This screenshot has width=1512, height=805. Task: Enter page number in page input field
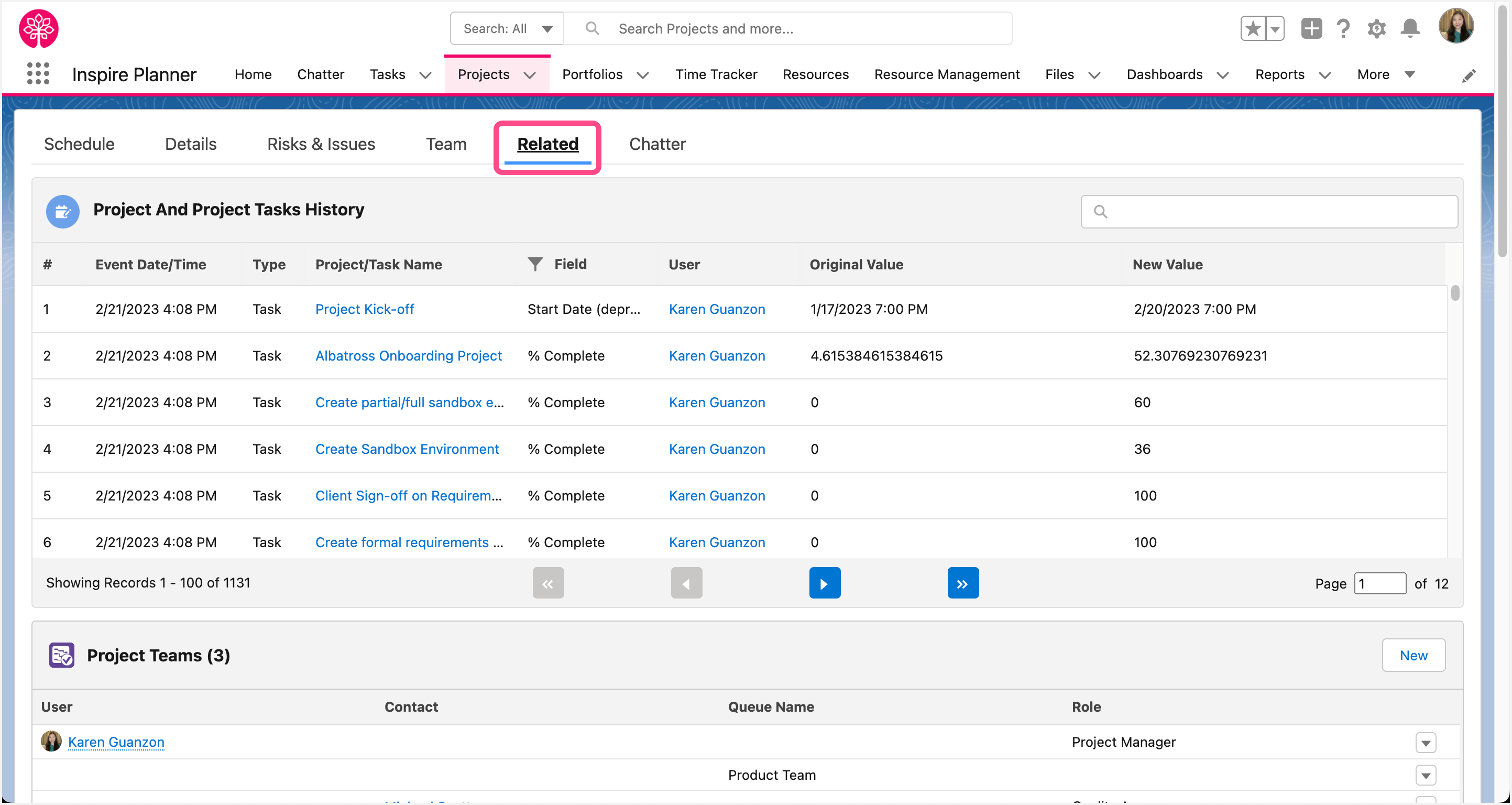(1381, 583)
